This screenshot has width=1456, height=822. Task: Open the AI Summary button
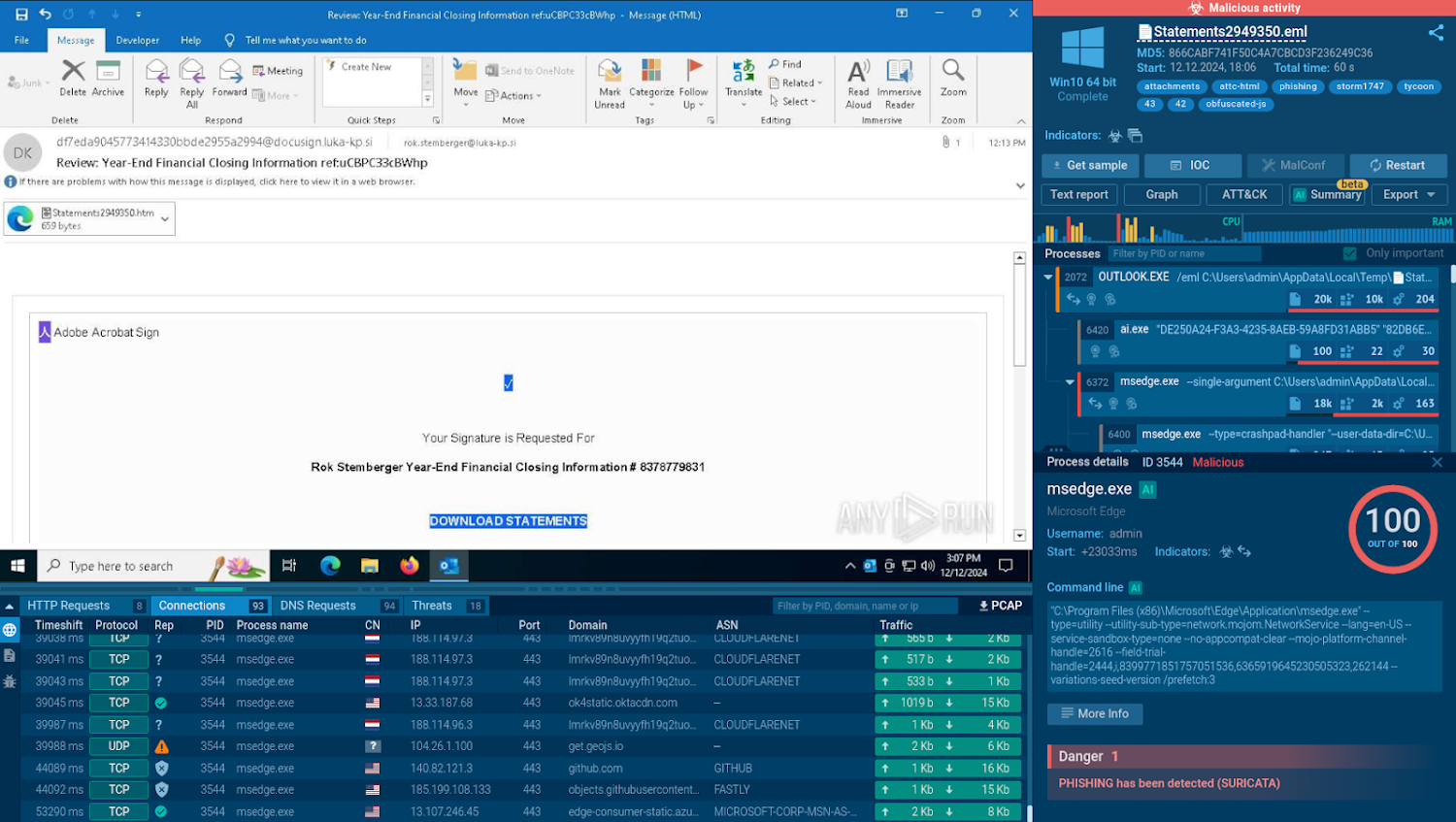(x=1327, y=195)
